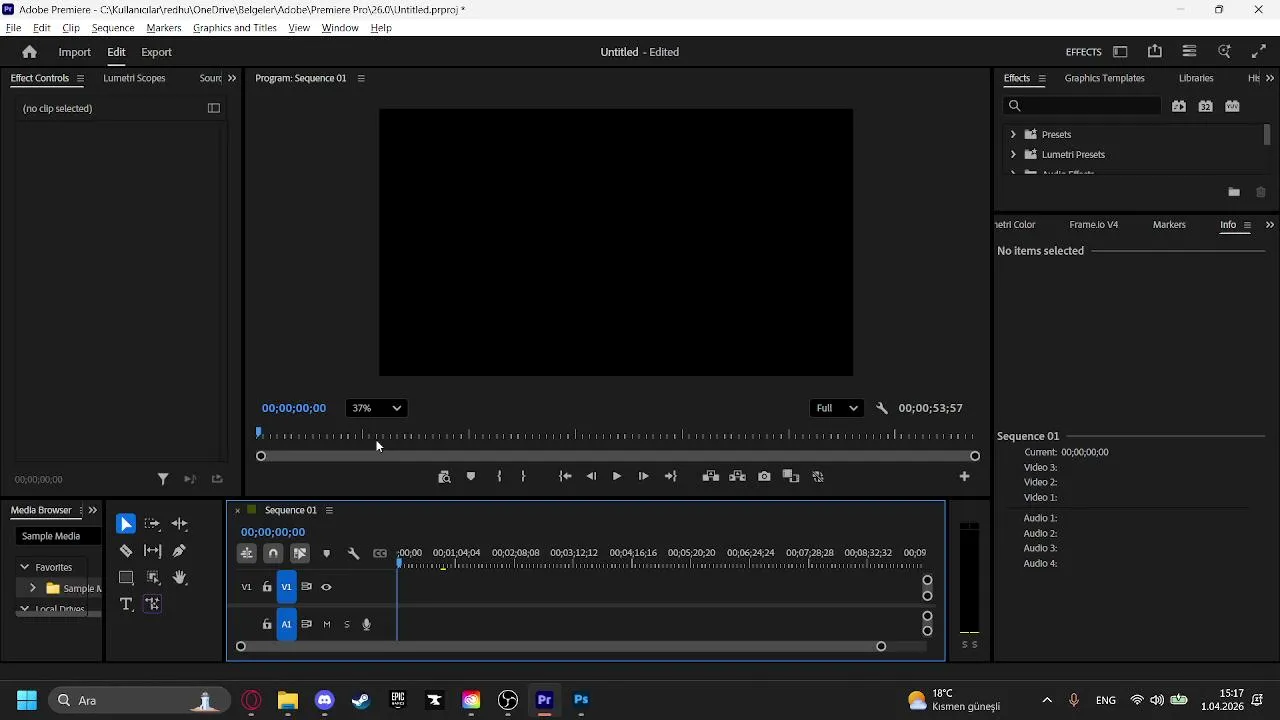Screen dimensions: 1280x720
Task: Open the button editor plus icon
Action: click(x=965, y=477)
